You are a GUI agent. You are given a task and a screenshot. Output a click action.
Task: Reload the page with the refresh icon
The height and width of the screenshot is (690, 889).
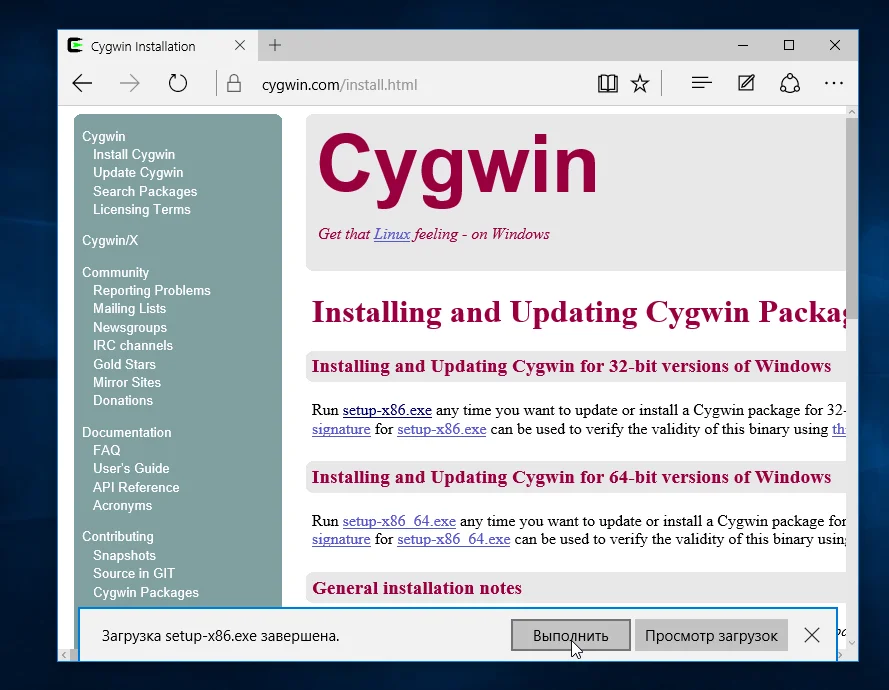177,83
